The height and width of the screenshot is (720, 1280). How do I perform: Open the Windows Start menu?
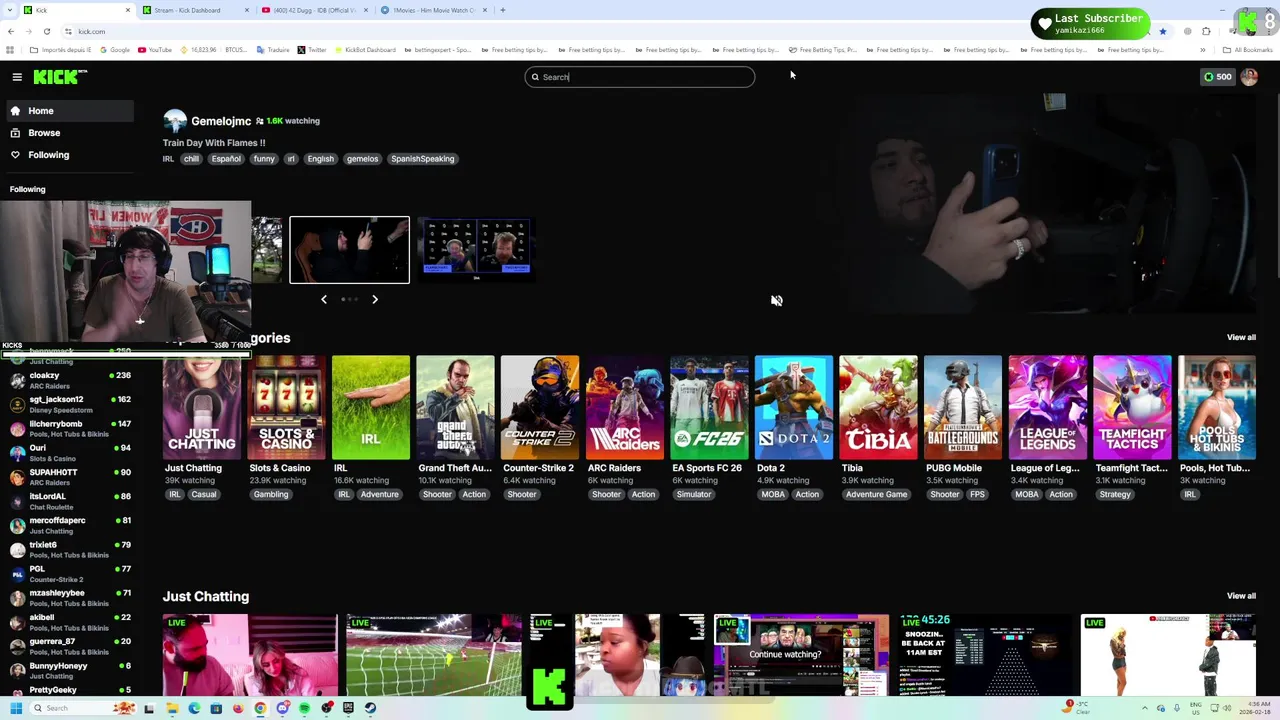[15, 708]
